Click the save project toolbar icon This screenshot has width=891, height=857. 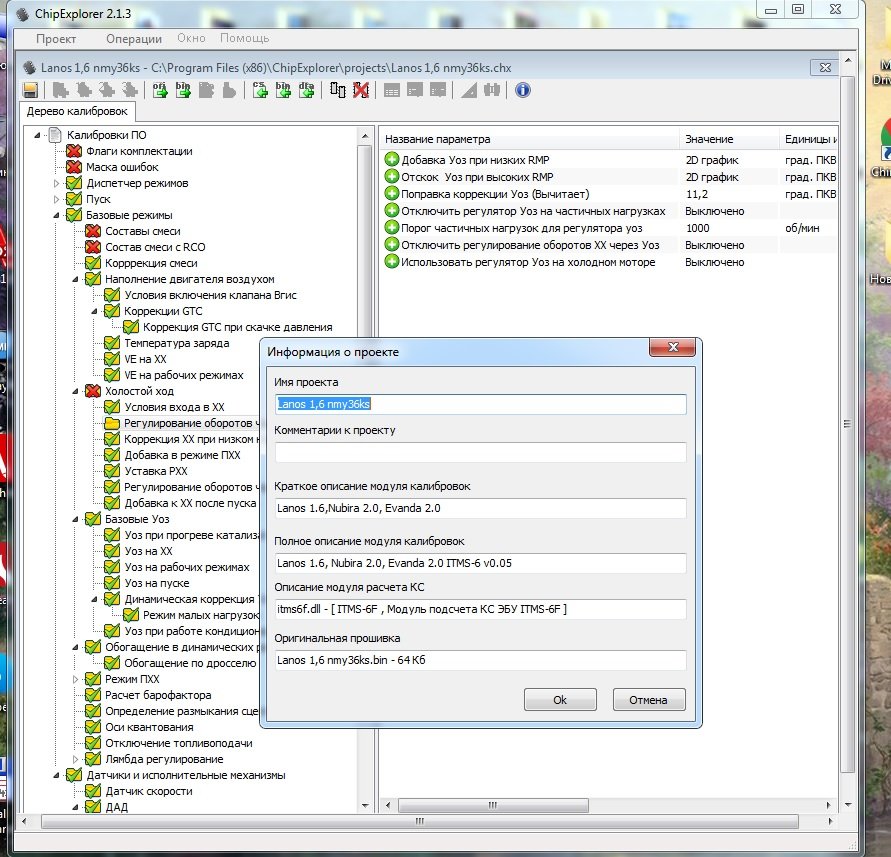tap(30, 90)
